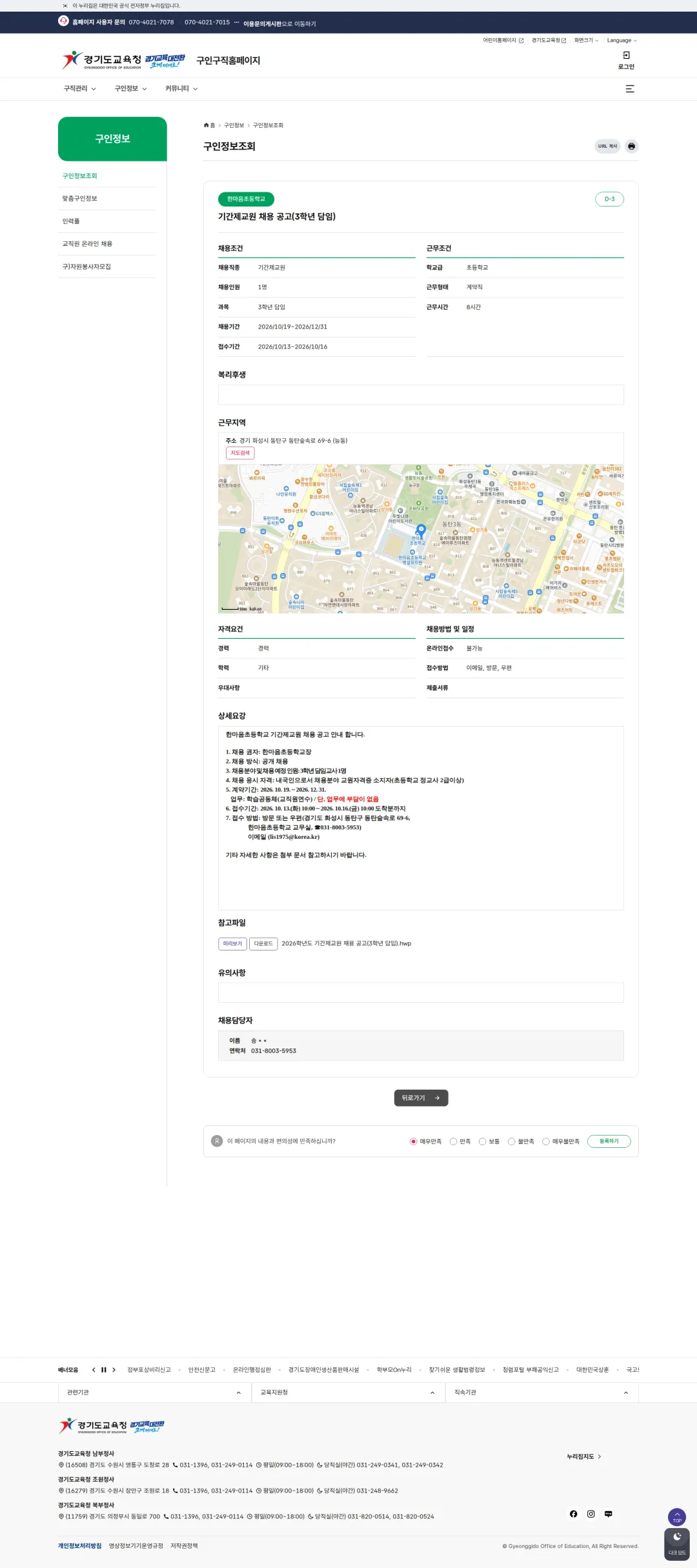Jump to top with TOP button
The image size is (697, 1568).
(x=677, y=1516)
